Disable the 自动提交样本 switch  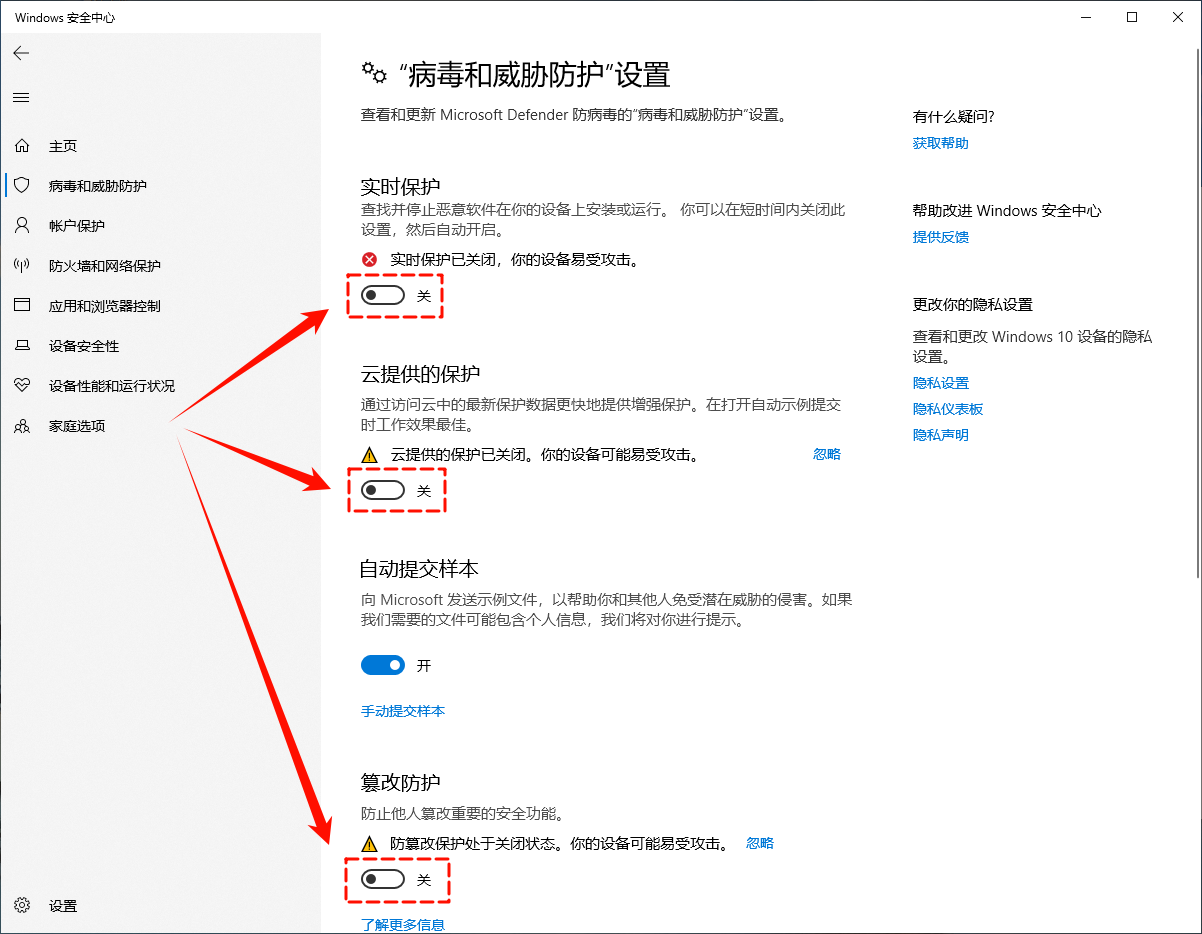(x=383, y=665)
